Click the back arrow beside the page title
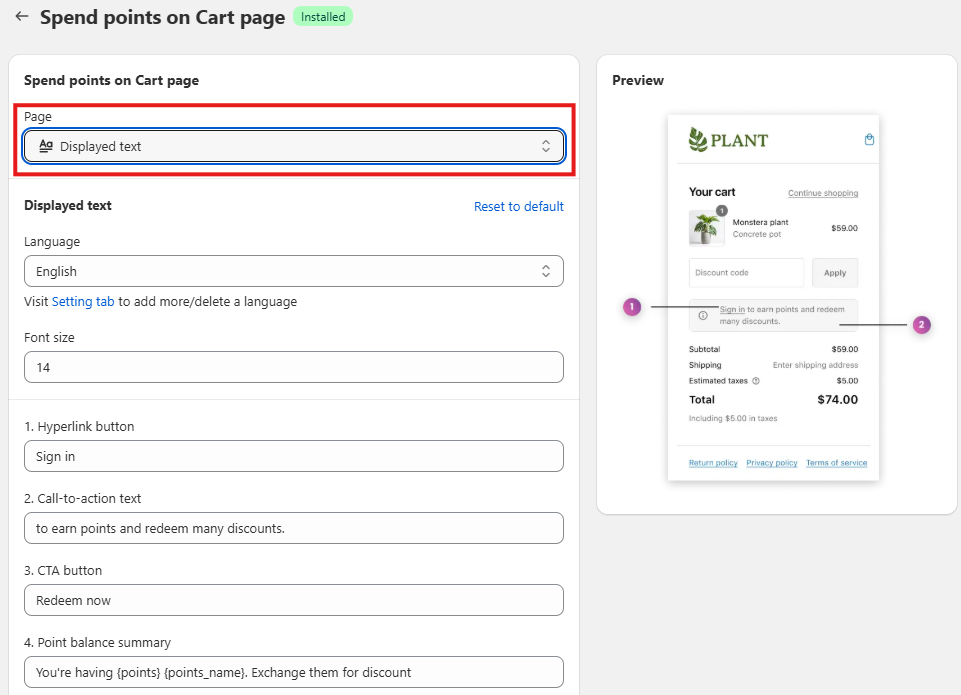Viewport: 961px width, 695px height. [x=21, y=17]
